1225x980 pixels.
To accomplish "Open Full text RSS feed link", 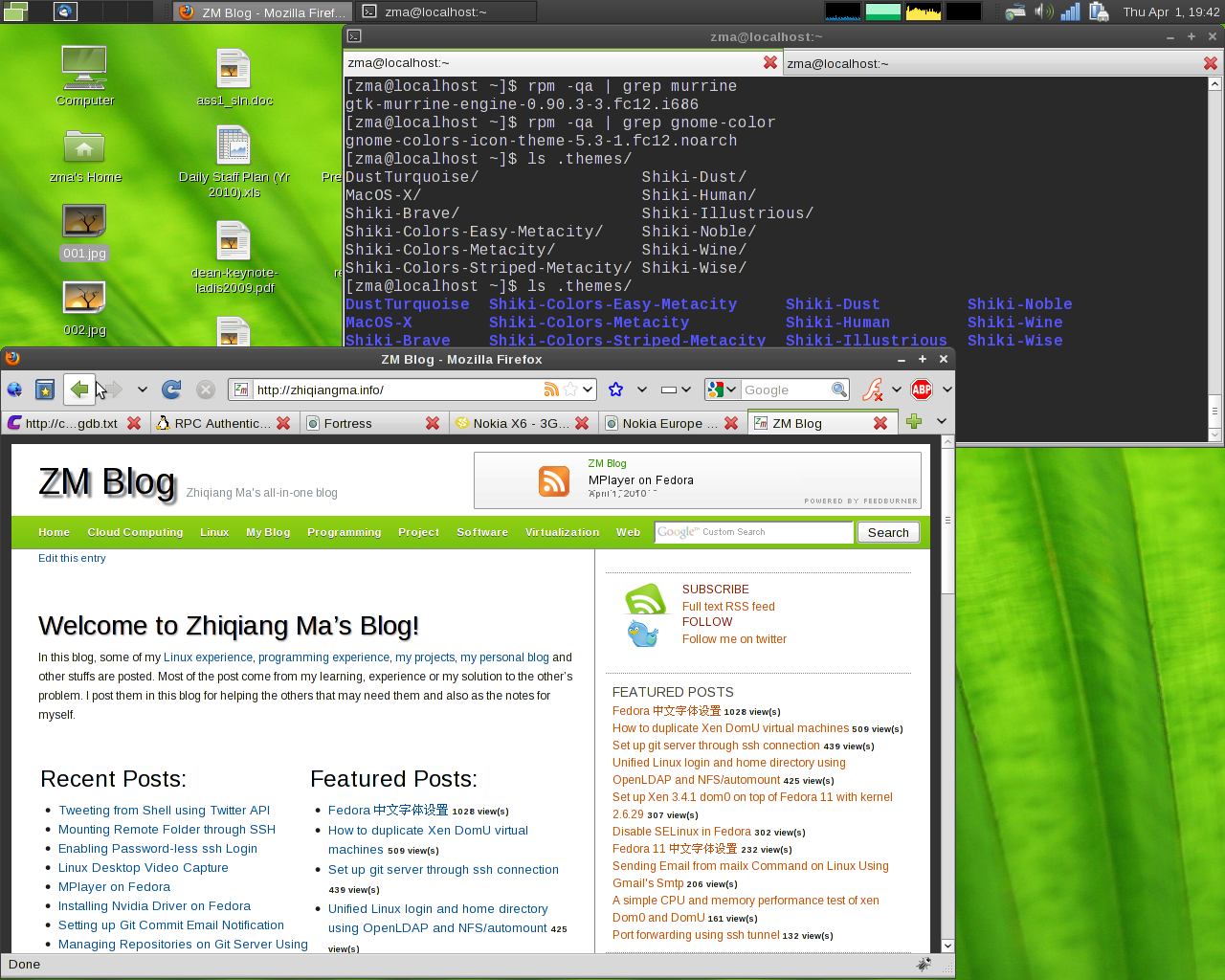I will [x=728, y=607].
